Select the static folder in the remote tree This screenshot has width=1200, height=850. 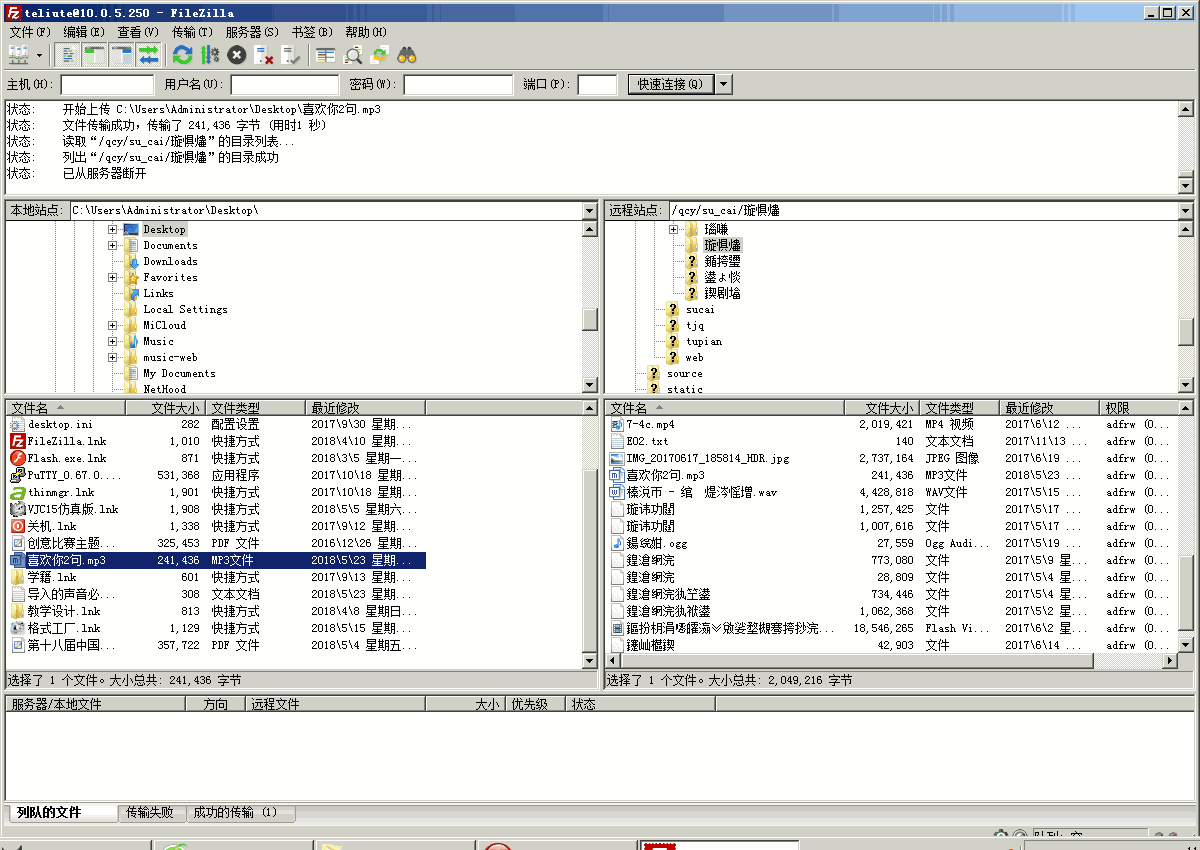pyautogui.click(x=685, y=389)
